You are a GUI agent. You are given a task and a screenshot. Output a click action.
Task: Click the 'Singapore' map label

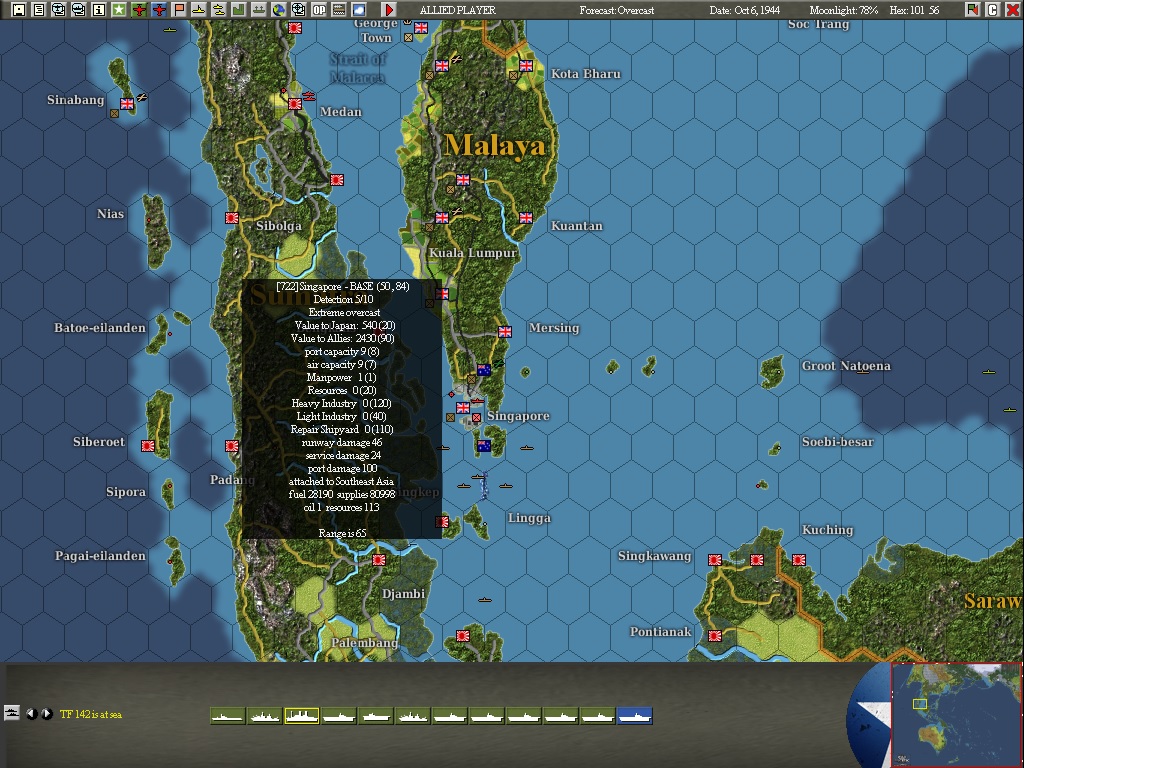[x=518, y=416]
